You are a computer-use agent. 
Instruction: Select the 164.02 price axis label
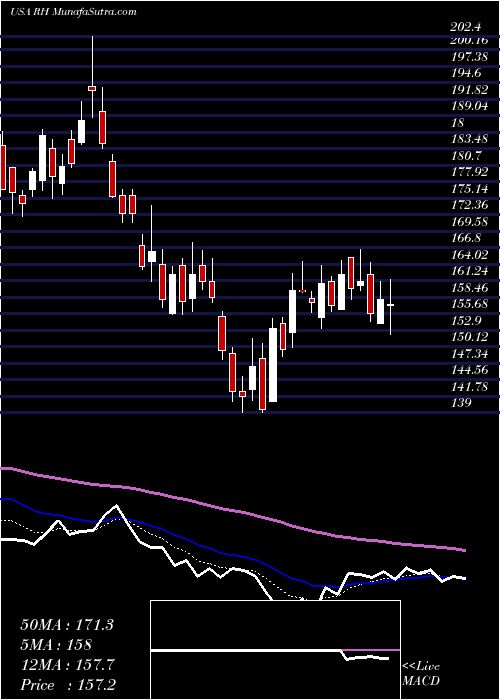click(x=468, y=254)
